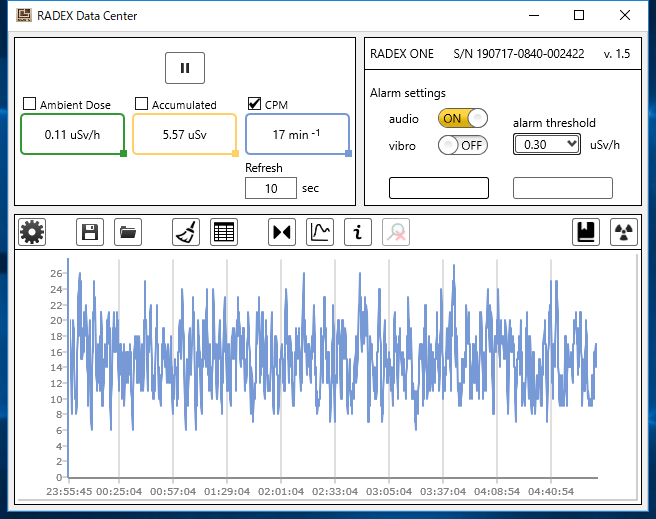Open the book/manual icon

[x=586, y=232]
